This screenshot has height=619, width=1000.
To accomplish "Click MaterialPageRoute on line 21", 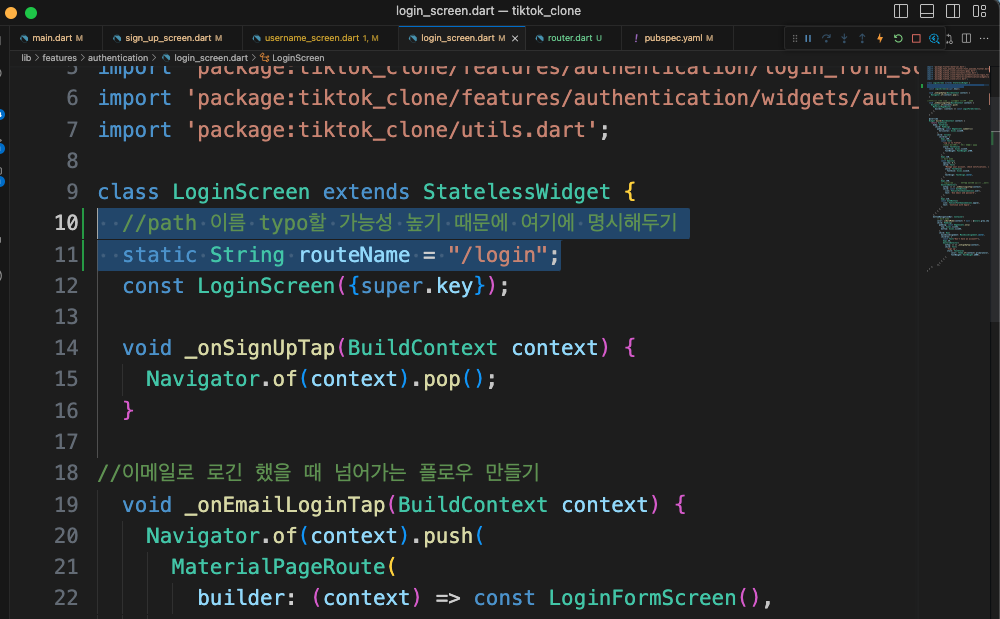I will point(278,567).
